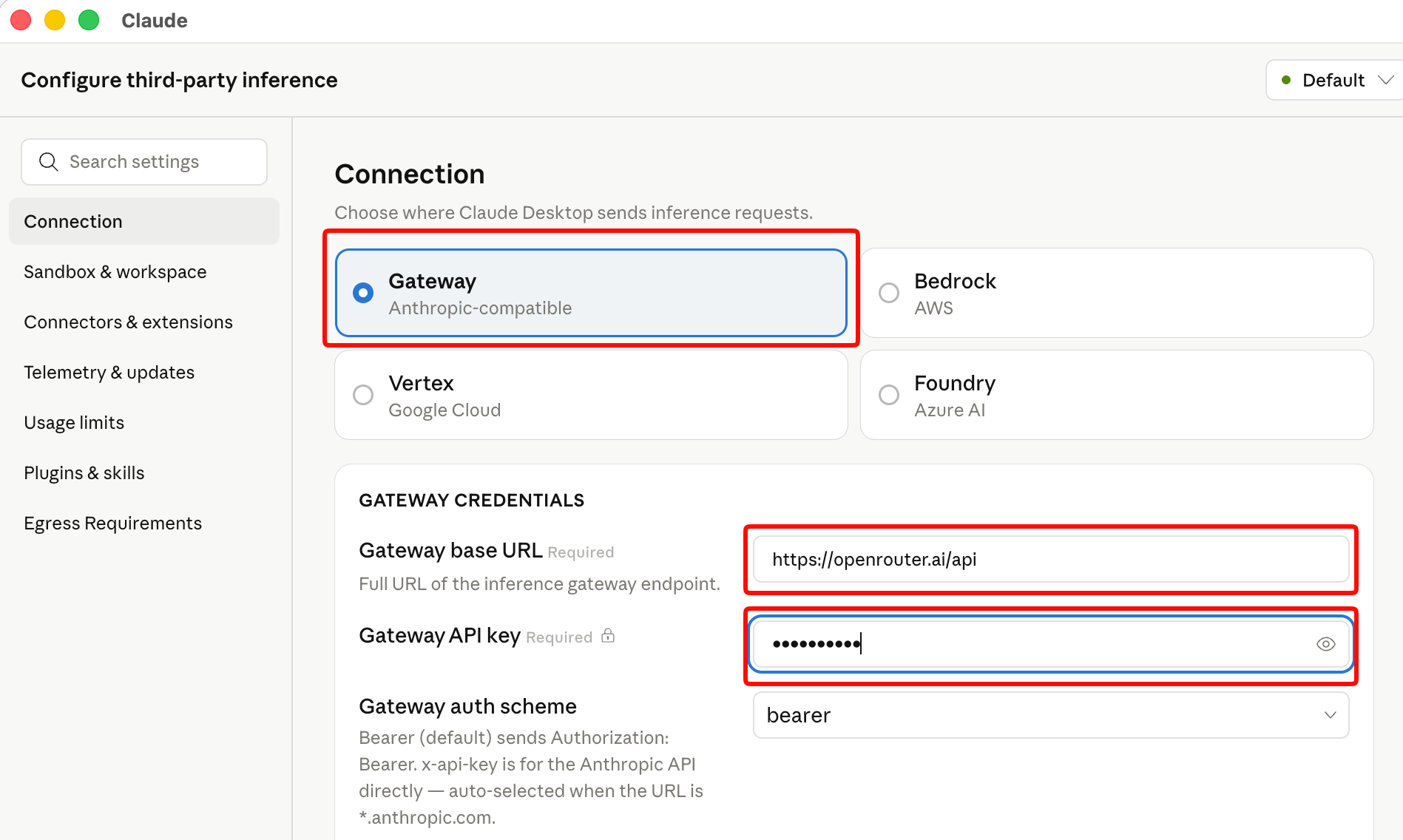This screenshot has width=1403, height=840.
Task: Open the Plugins & skills settings
Action: (x=84, y=472)
